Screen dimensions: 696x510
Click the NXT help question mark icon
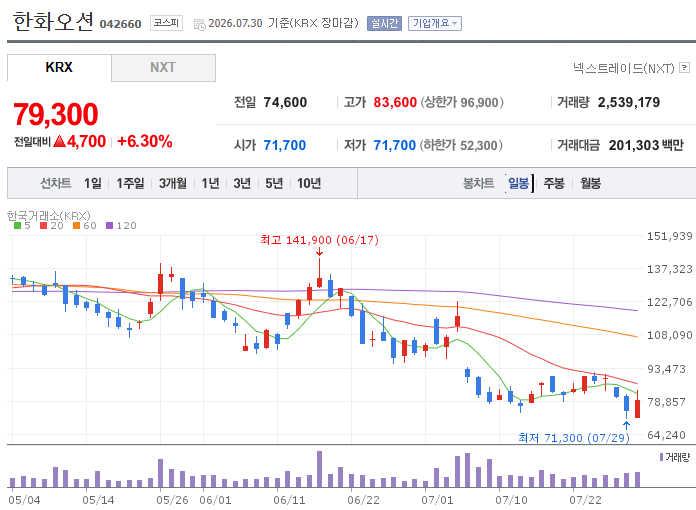pyautogui.click(x=684, y=67)
